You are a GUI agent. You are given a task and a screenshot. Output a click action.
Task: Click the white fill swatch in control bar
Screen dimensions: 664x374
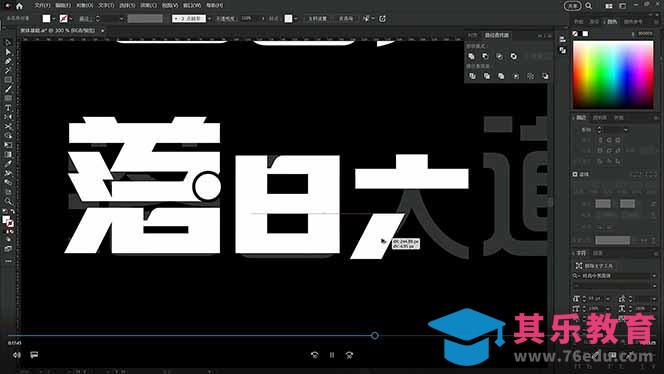[46, 19]
